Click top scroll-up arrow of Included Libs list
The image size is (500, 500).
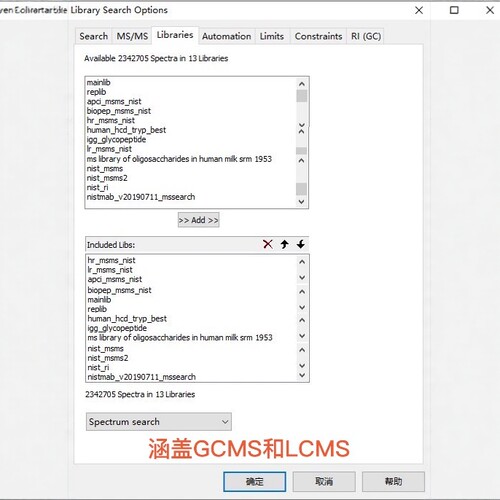(x=302, y=262)
